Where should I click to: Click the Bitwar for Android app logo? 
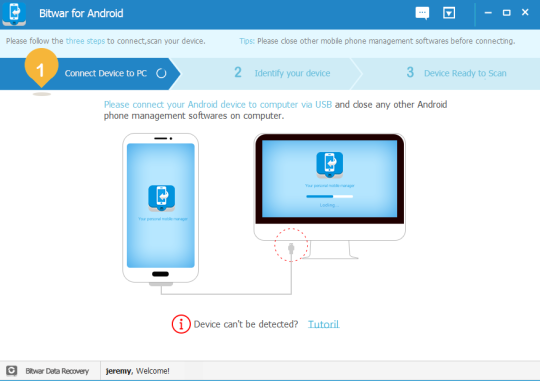[14, 14]
